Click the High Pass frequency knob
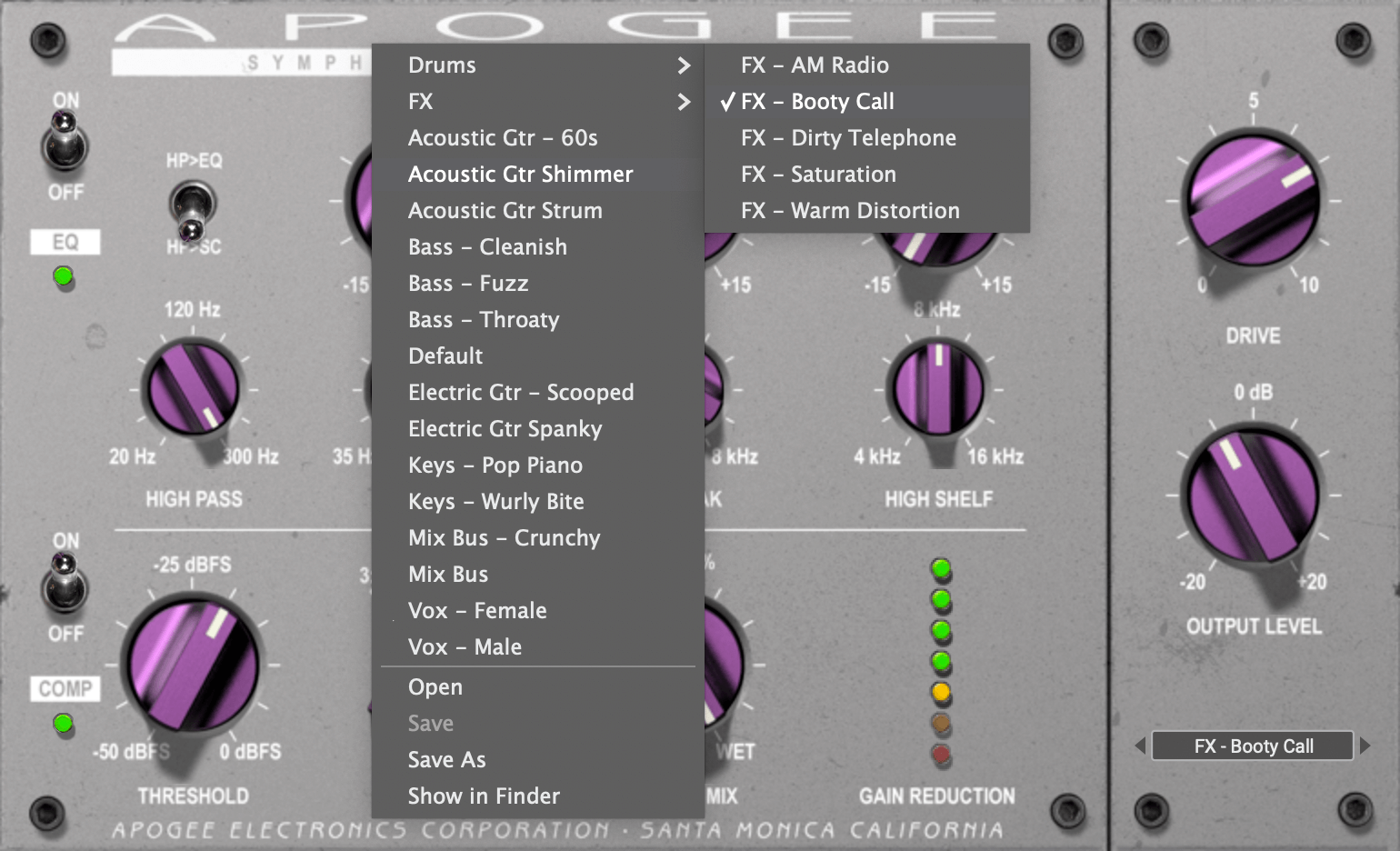Image resolution: width=1400 pixels, height=851 pixels. click(193, 388)
